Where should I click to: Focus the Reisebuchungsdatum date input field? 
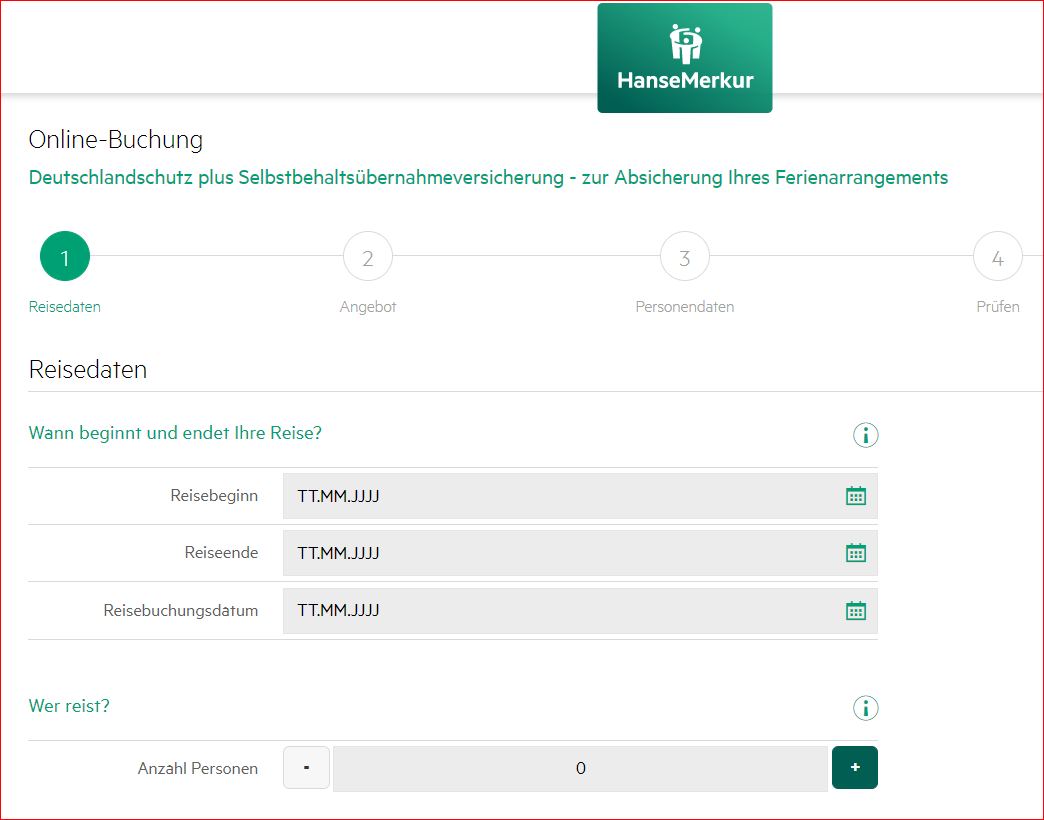(560, 611)
